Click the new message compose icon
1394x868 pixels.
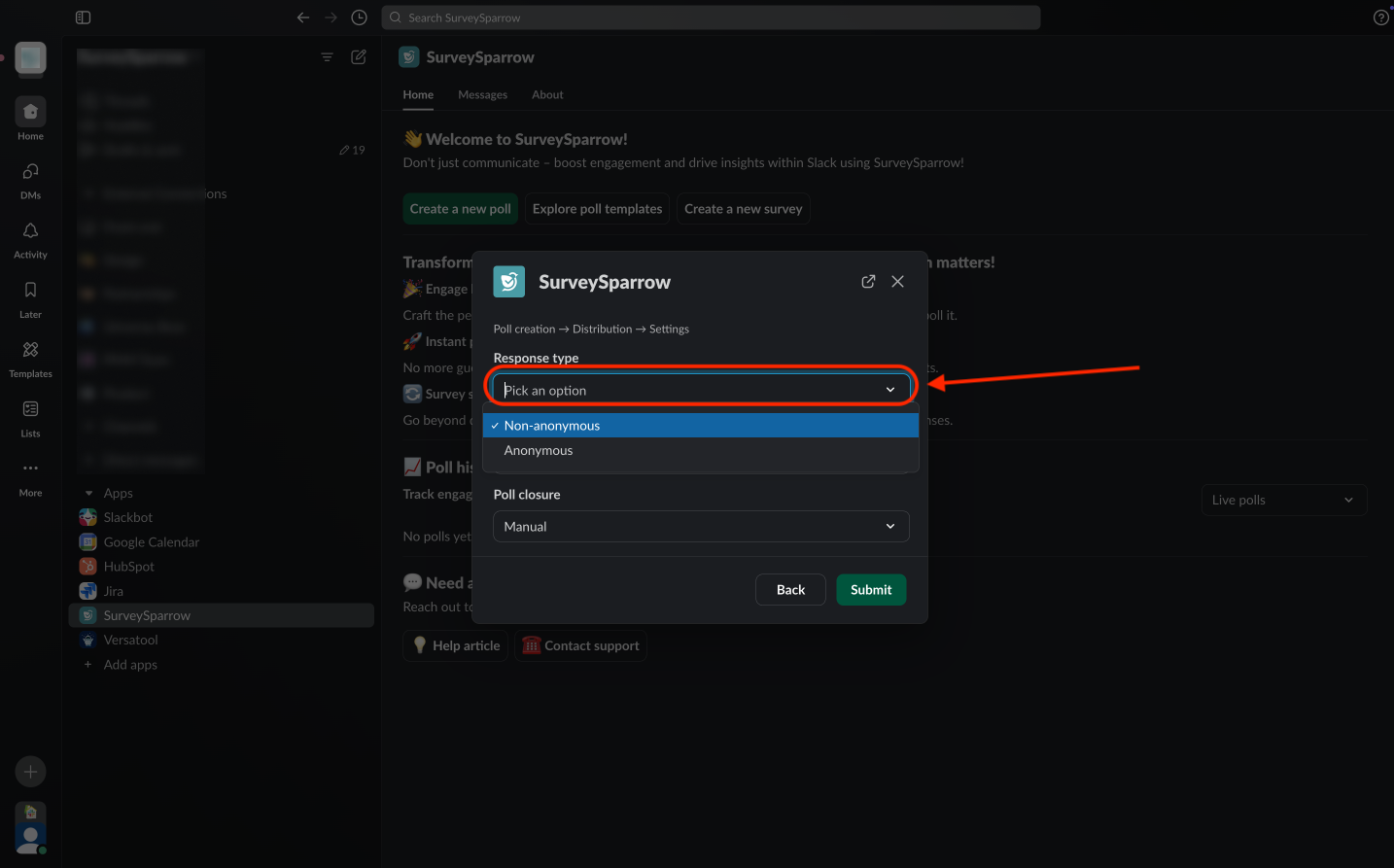(359, 57)
